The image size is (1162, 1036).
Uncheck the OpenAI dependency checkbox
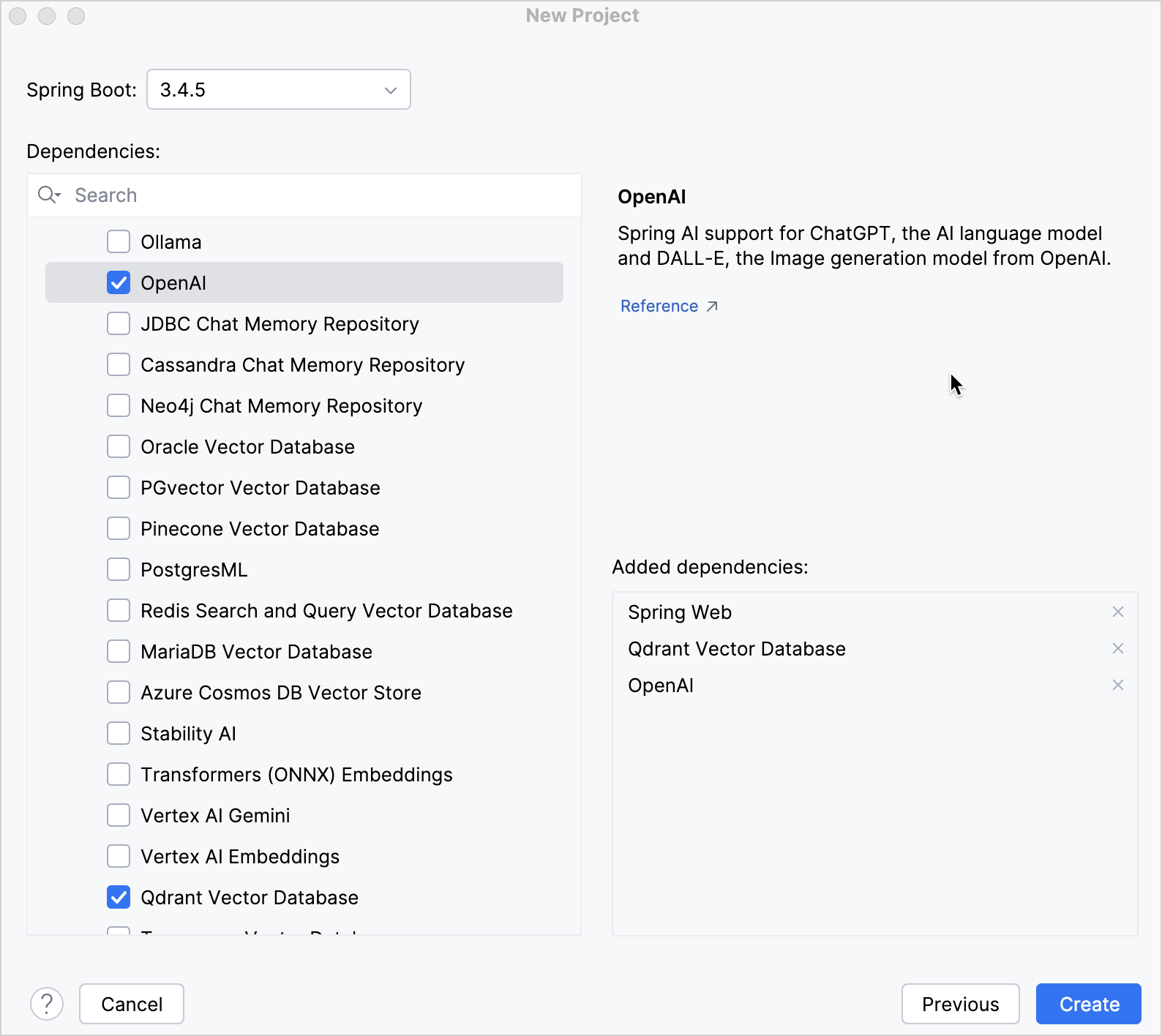click(119, 282)
